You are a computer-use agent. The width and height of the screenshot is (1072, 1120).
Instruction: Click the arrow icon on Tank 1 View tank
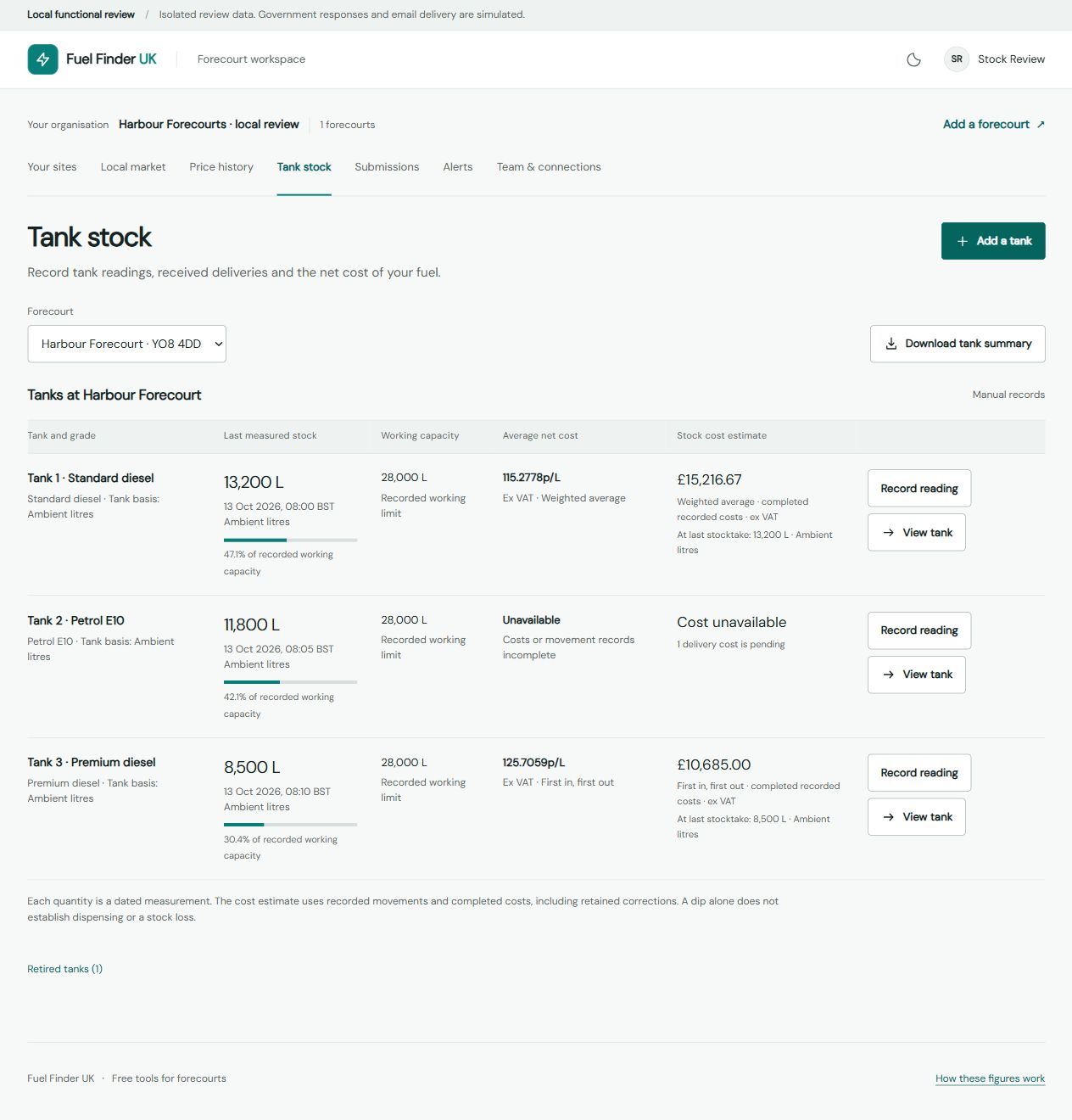tap(889, 533)
